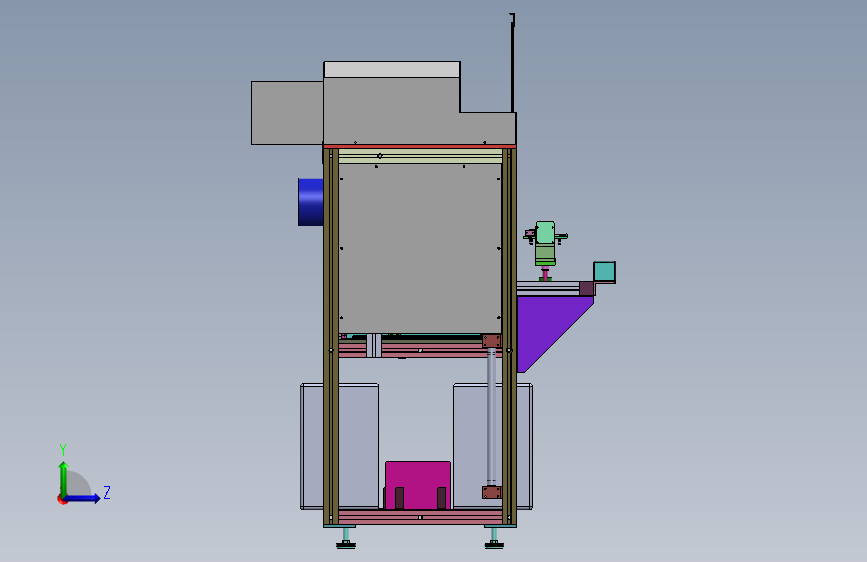Select the bottom pink cross beam
Image resolution: width=867 pixels, height=562 pixels.
pyautogui.click(x=420, y=518)
